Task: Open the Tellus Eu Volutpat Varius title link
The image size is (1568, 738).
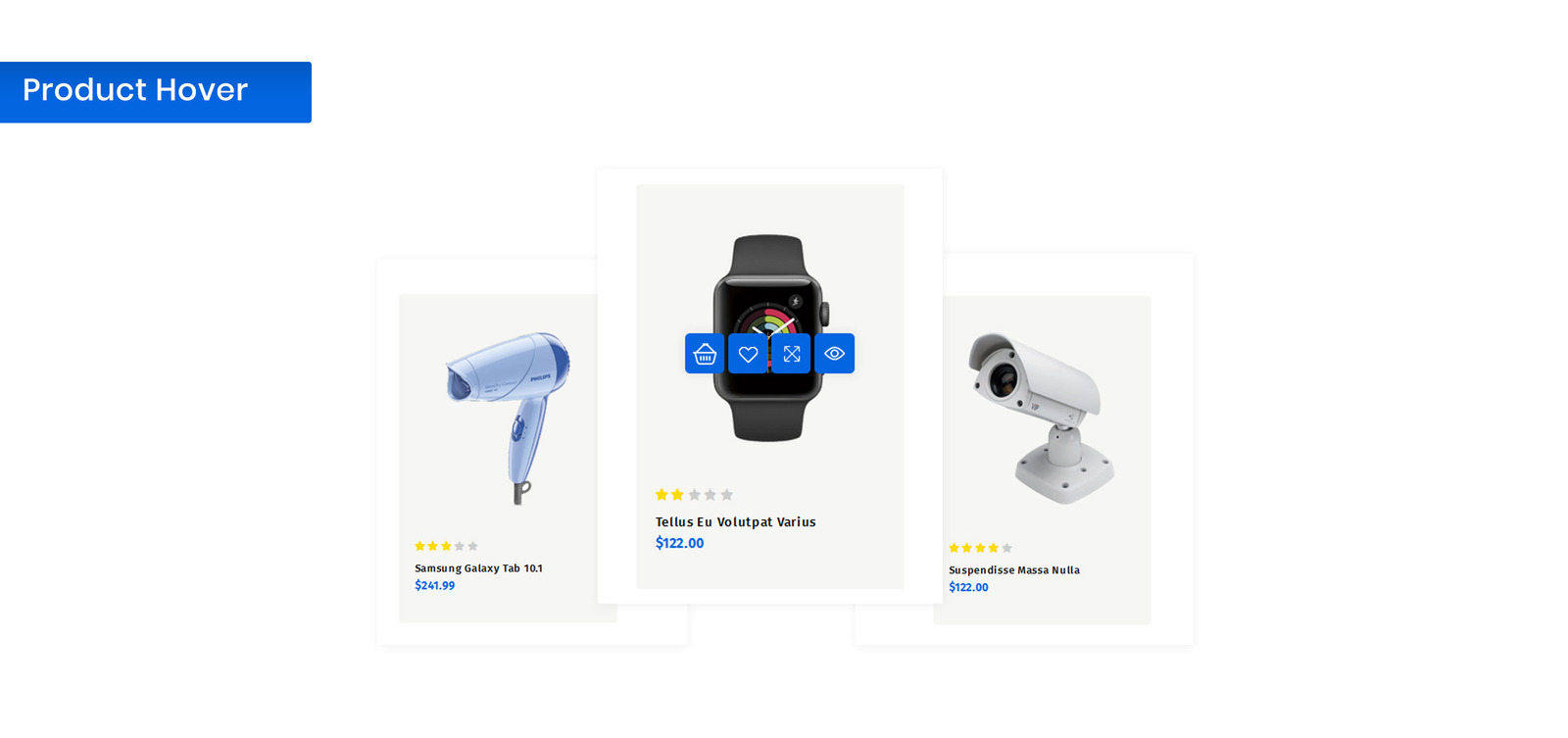Action: (735, 522)
